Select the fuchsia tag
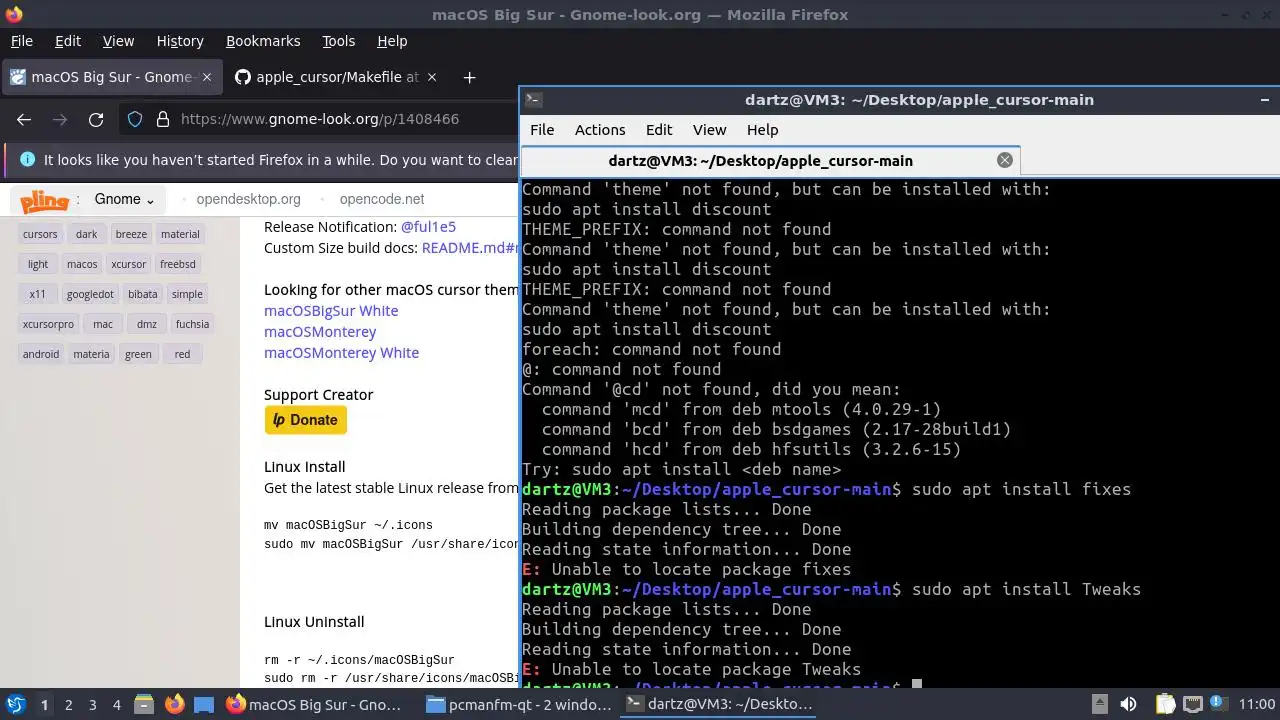The image size is (1280, 720). [x=192, y=324]
